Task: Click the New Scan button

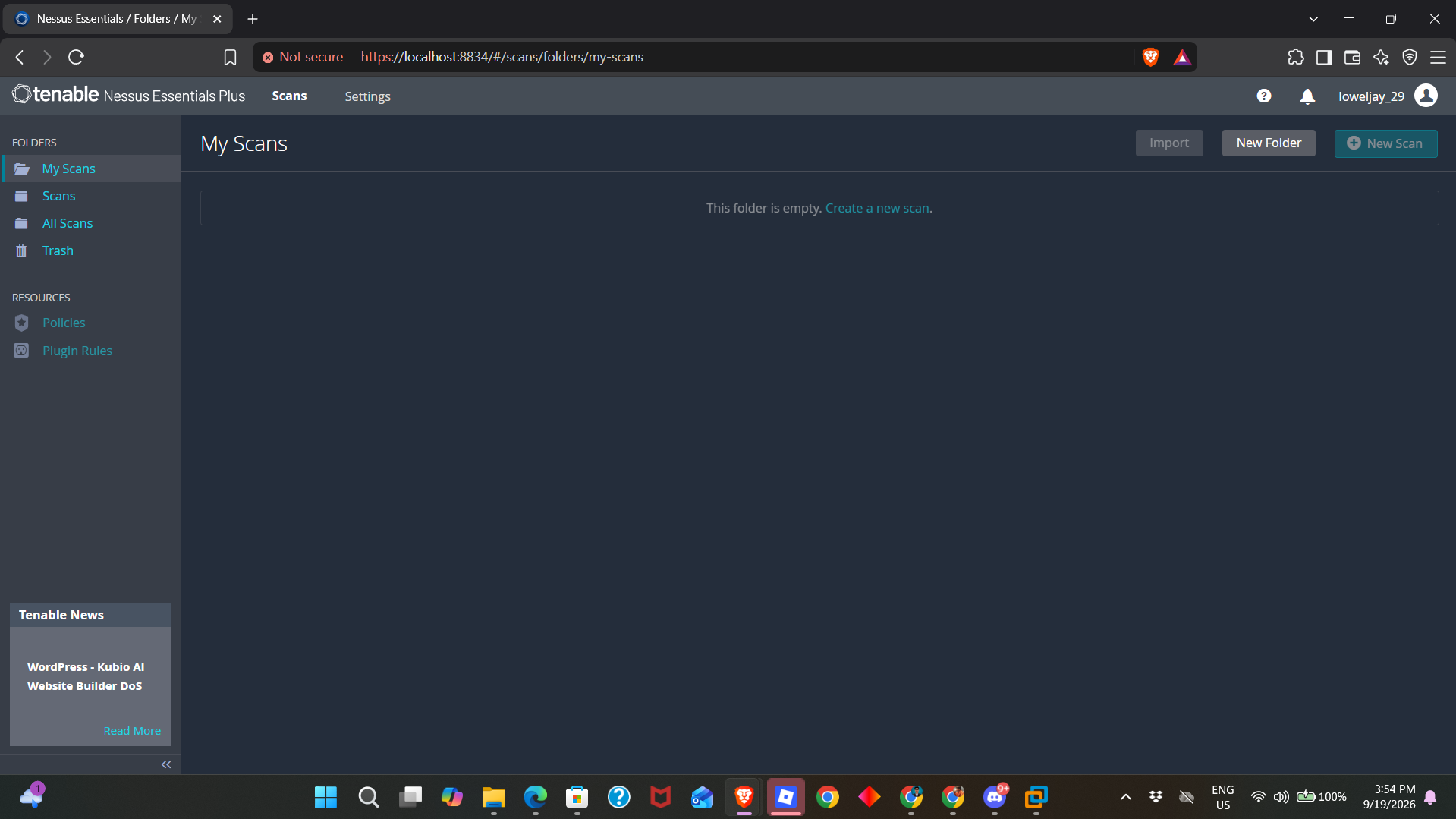Action: pyautogui.click(x=1385, y=143)
